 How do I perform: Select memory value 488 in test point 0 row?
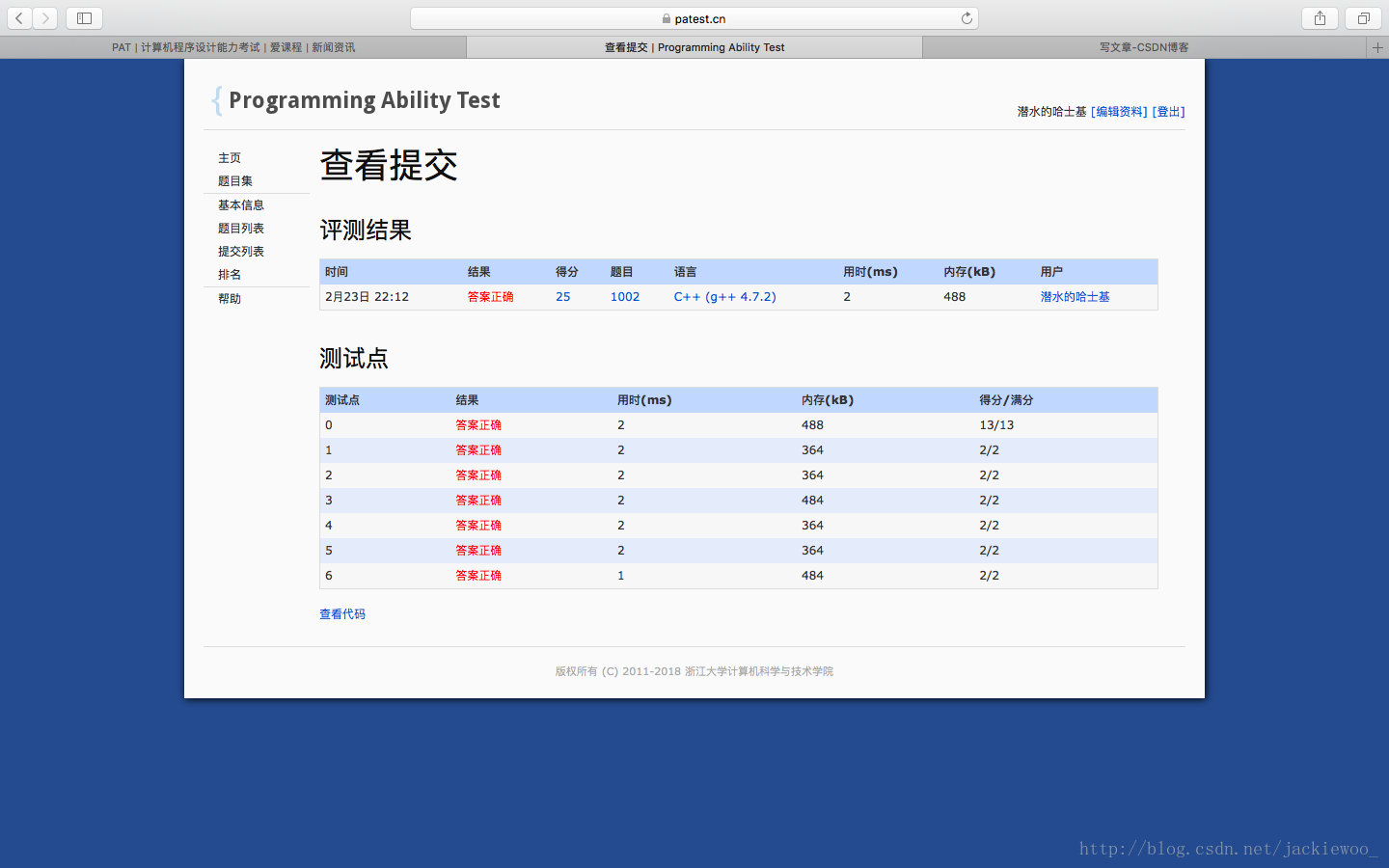click(813, 425)
